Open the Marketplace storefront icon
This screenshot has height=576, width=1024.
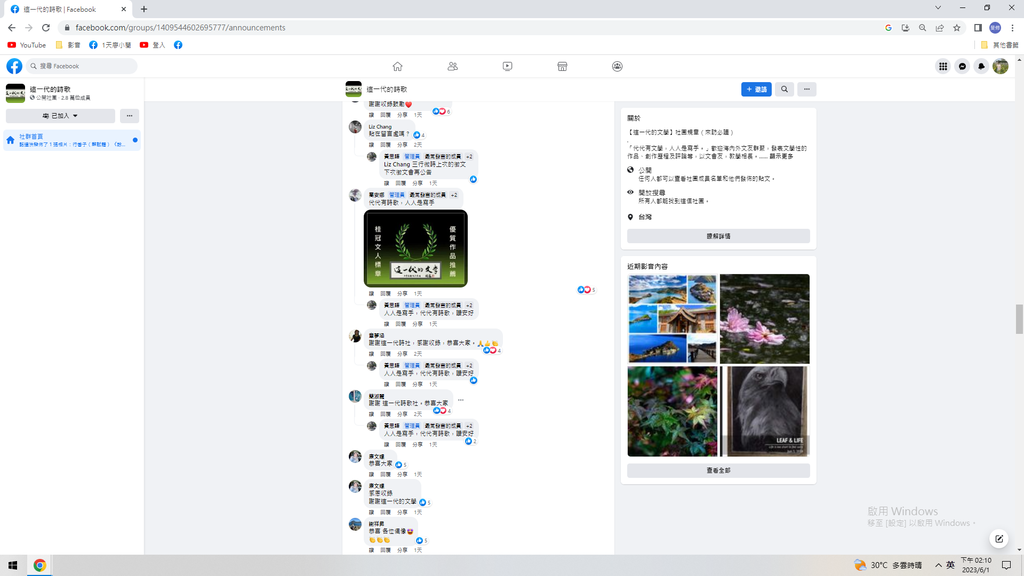tap(562, 66)
